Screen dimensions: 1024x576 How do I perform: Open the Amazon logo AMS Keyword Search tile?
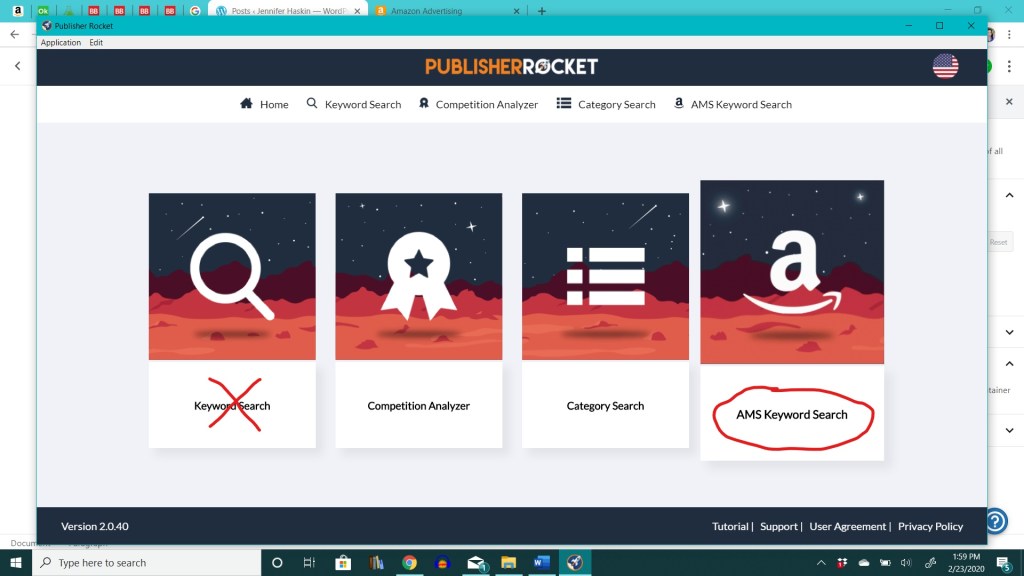[792, 272]
